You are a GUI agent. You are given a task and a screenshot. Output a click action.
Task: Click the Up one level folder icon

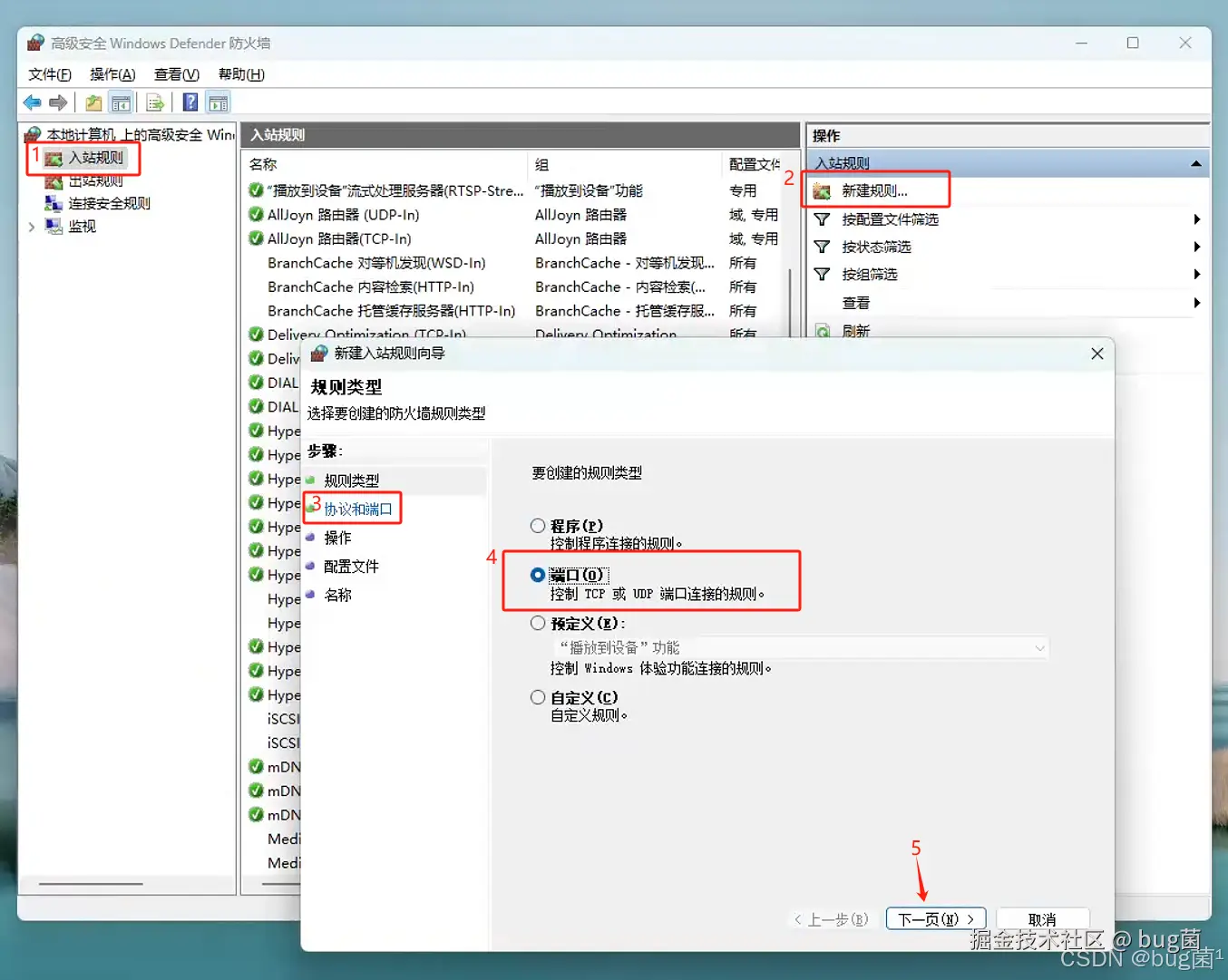click(93, 102)
